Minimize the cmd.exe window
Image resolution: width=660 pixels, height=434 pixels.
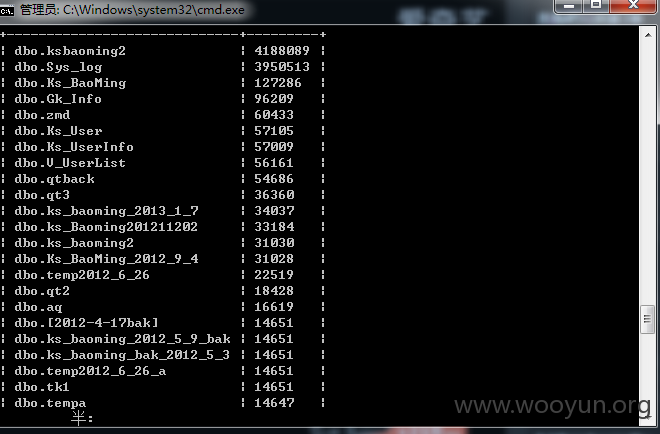click(x=569, y=6)
